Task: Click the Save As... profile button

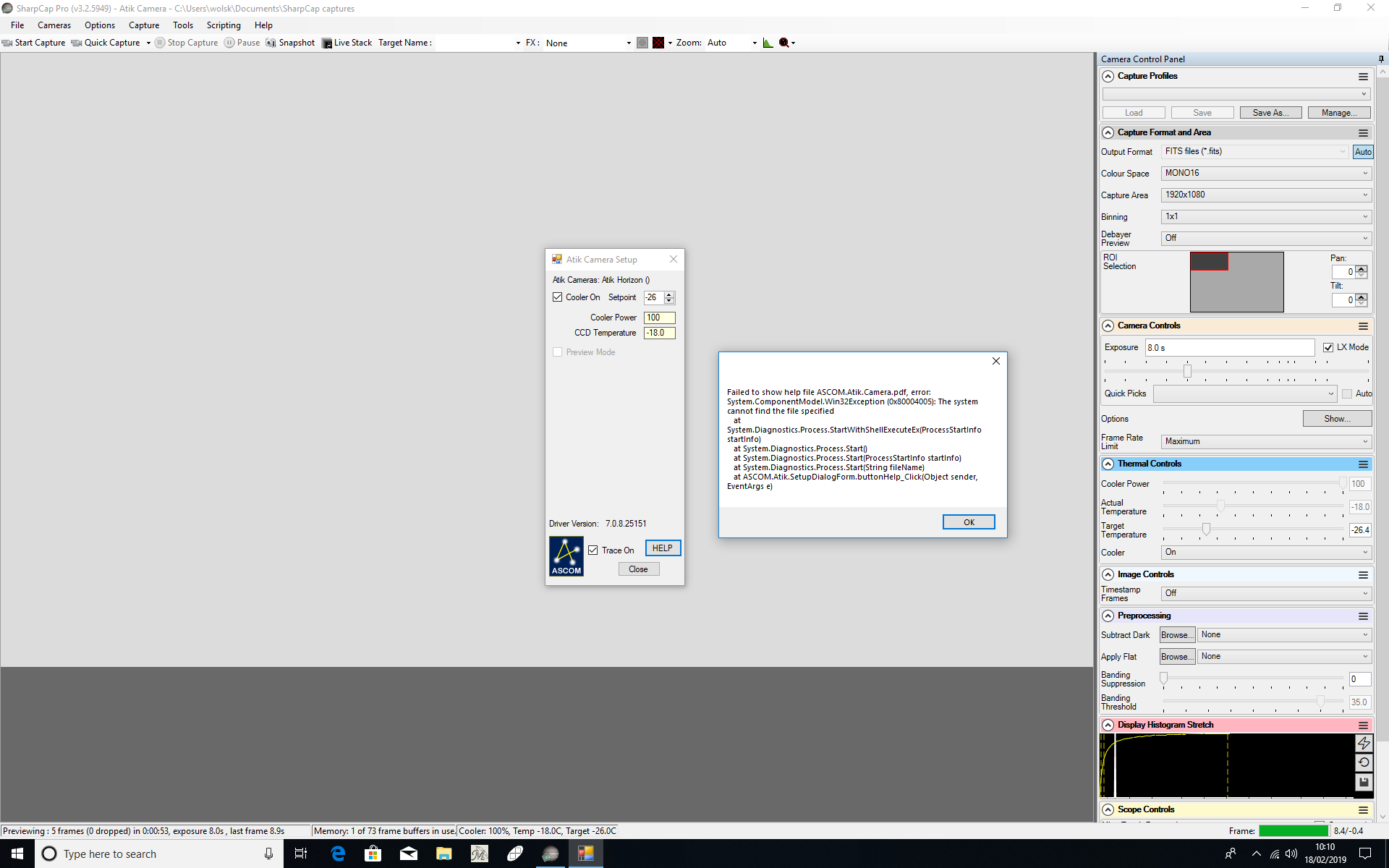Action: [x=1270, y=113]
